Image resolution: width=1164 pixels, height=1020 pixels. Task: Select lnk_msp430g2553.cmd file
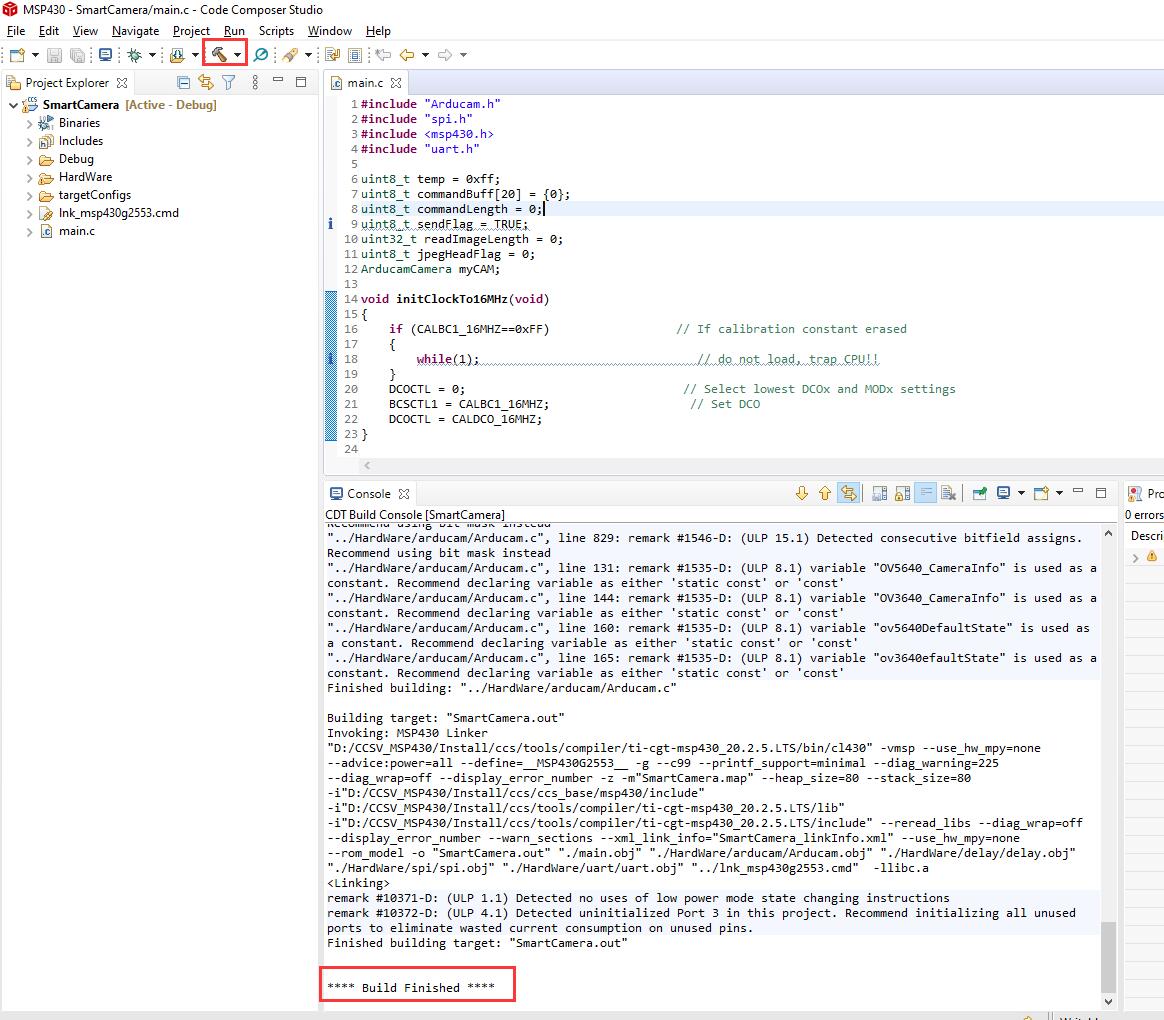click(x=119, y=213)
